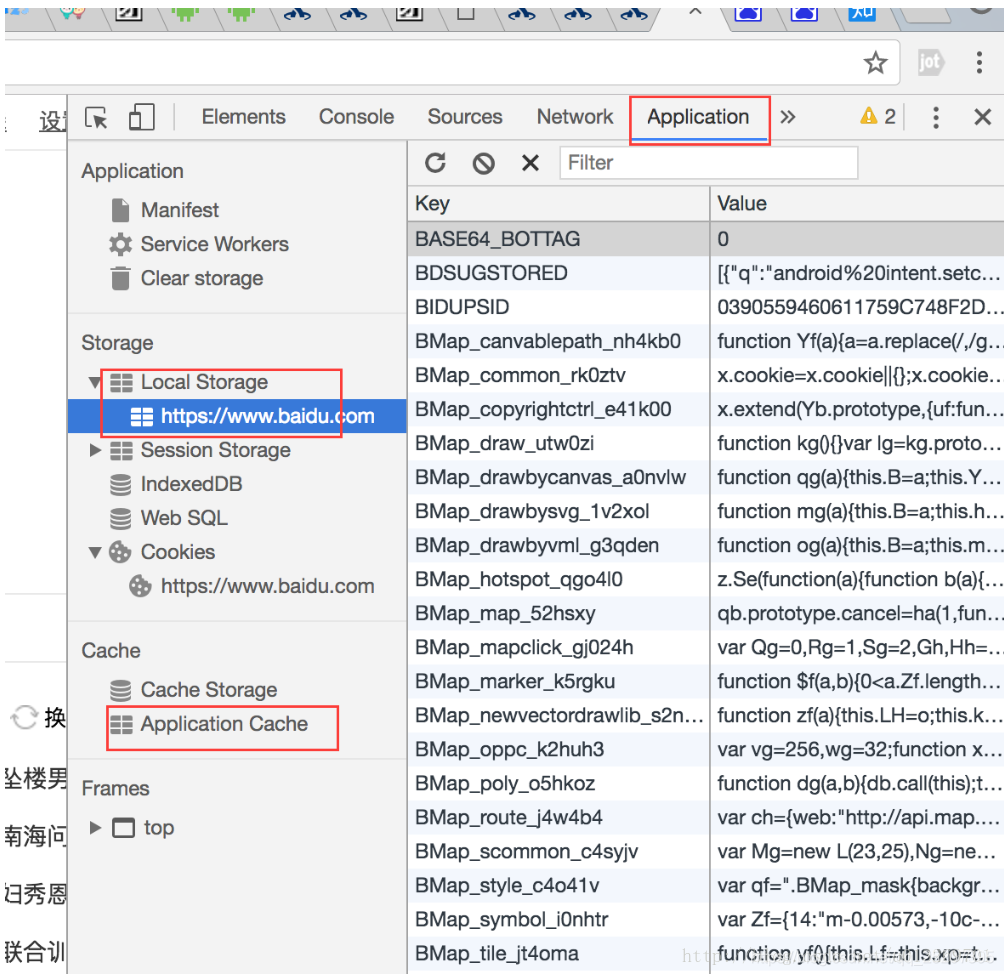The height and width of the screenshot is (976, 1004).
Task: Show more DevTools tabs via double chevron
Action: pos(788,117)
